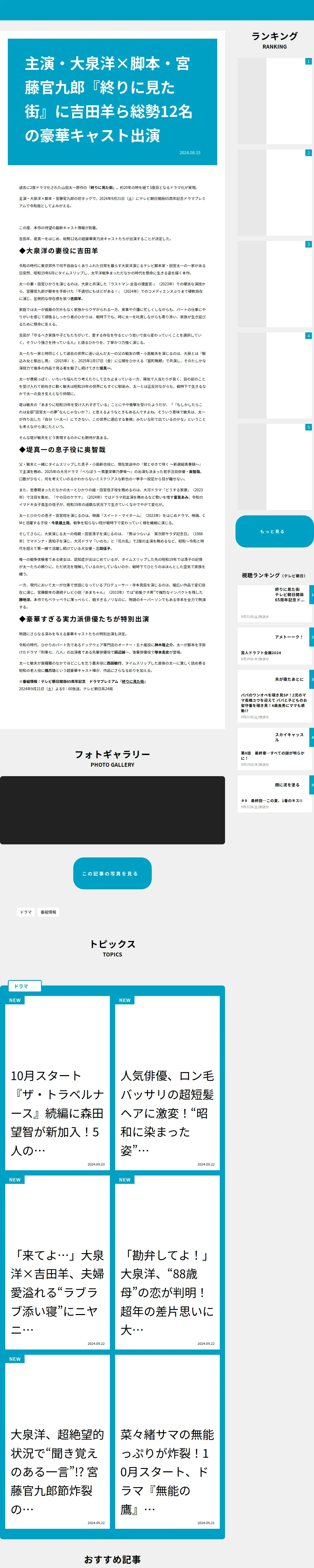Click the フォトギャラリー section heading
Viewport: 314px width, 1568px height.
pyautogui.click(x=112, y=754)
